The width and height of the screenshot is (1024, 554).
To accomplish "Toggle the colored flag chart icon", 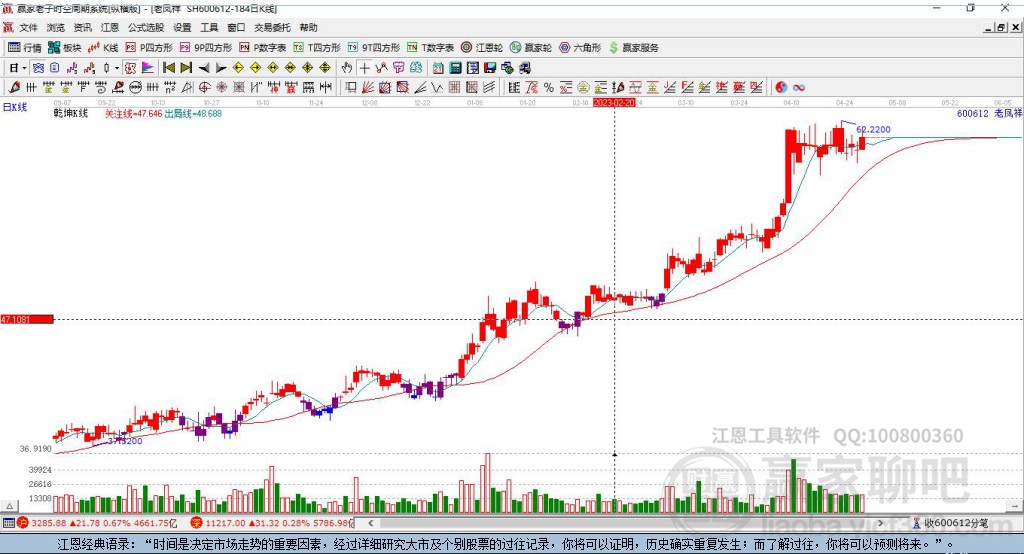I will coord(148,68).
